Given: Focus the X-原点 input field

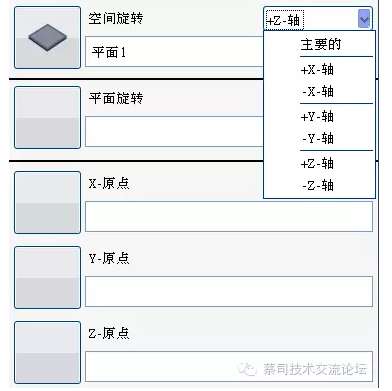Looking at the screenshot, I should pos(229,216).
